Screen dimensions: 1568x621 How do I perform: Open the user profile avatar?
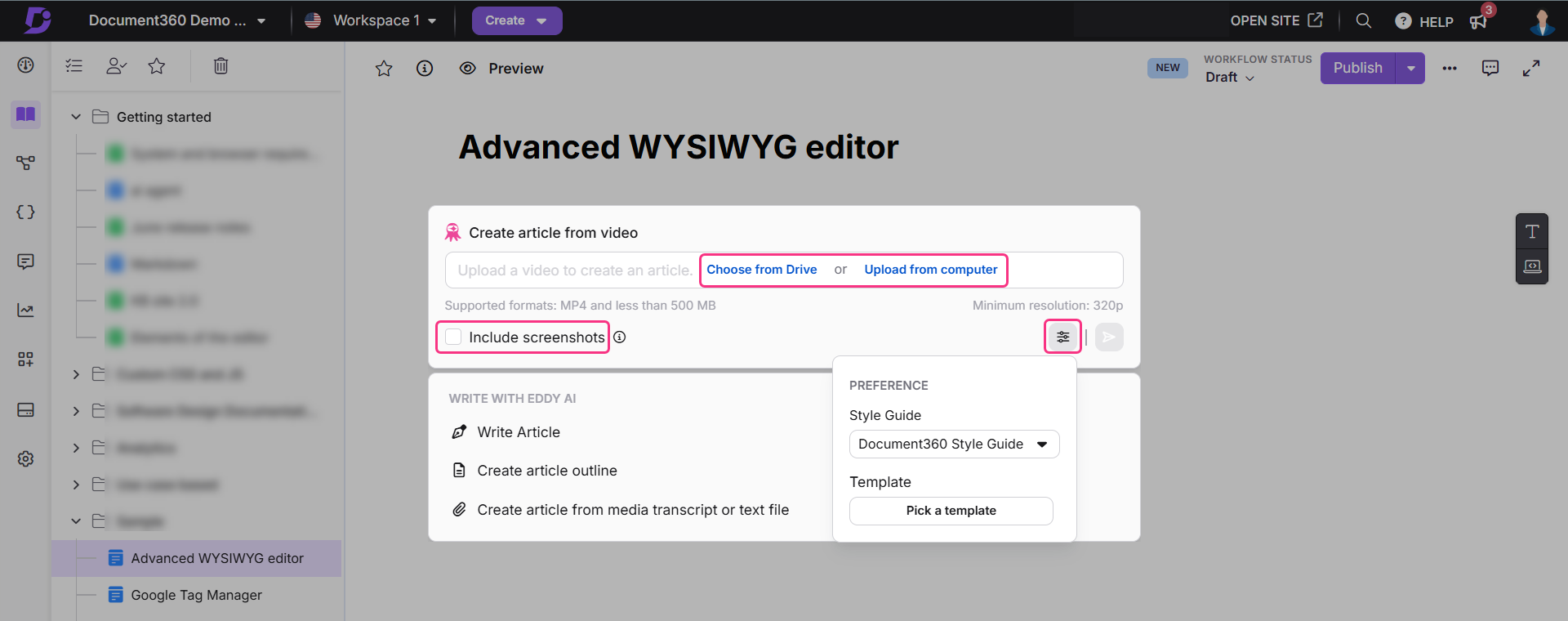coord(1542,21)
